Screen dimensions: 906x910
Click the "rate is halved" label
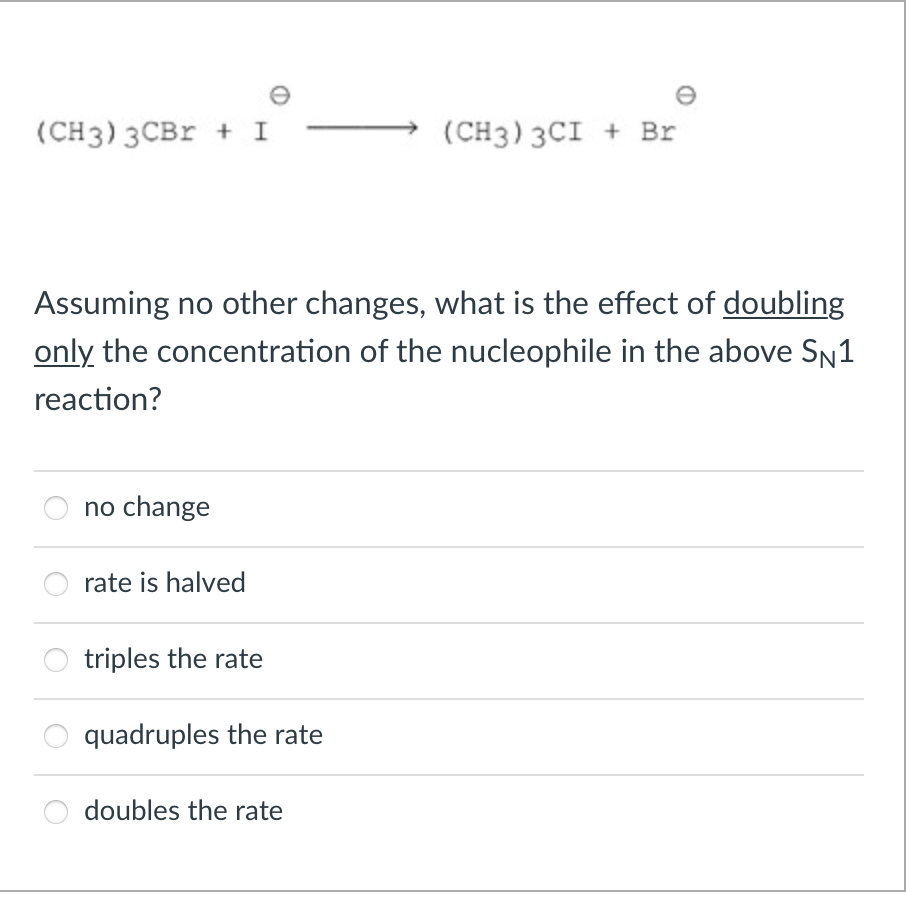[165, 584]
